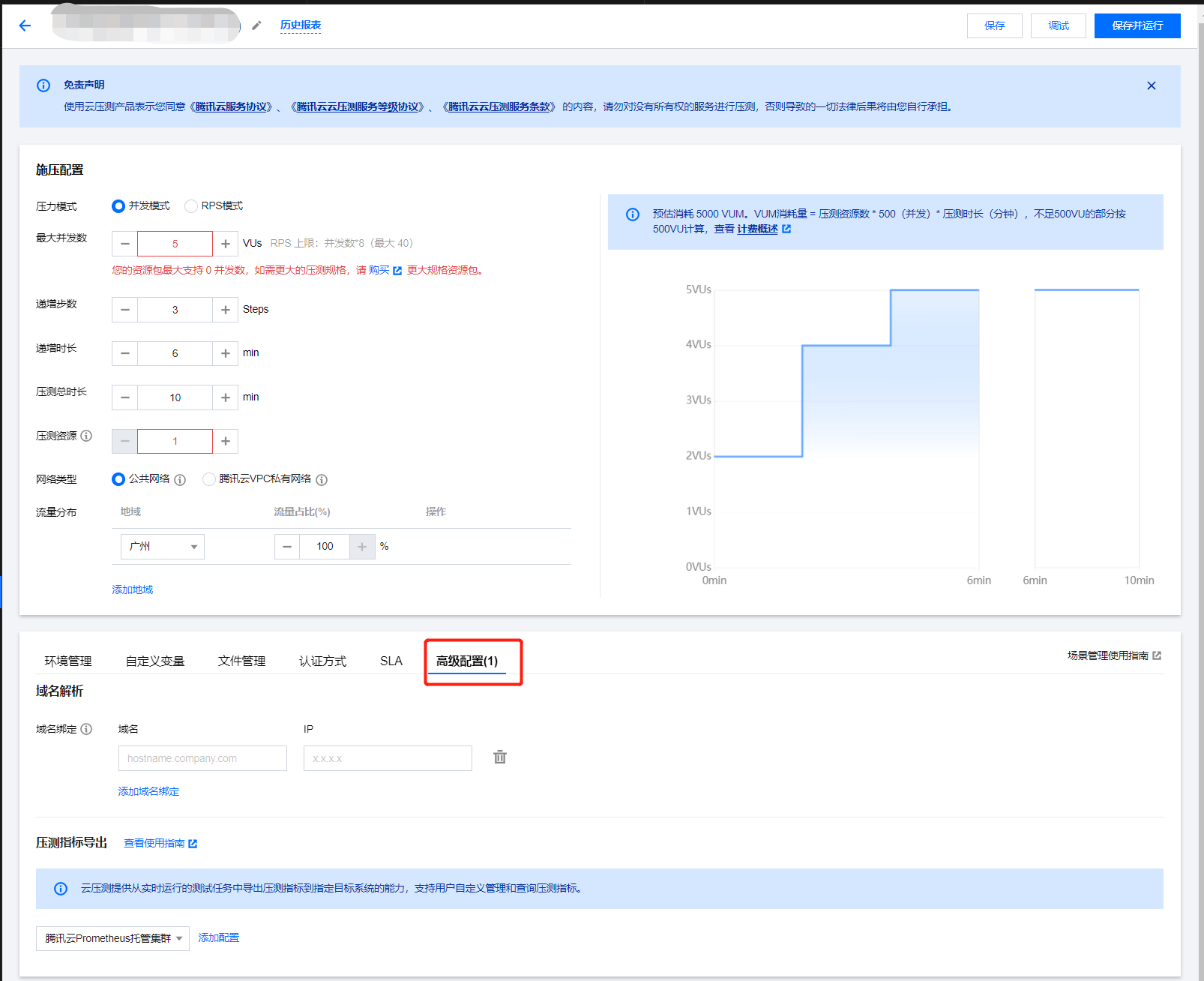Delete the domain binding row with trash icon
This screenshot has height=981, width=1204.
pyautogui.click(x=500, y=757)
